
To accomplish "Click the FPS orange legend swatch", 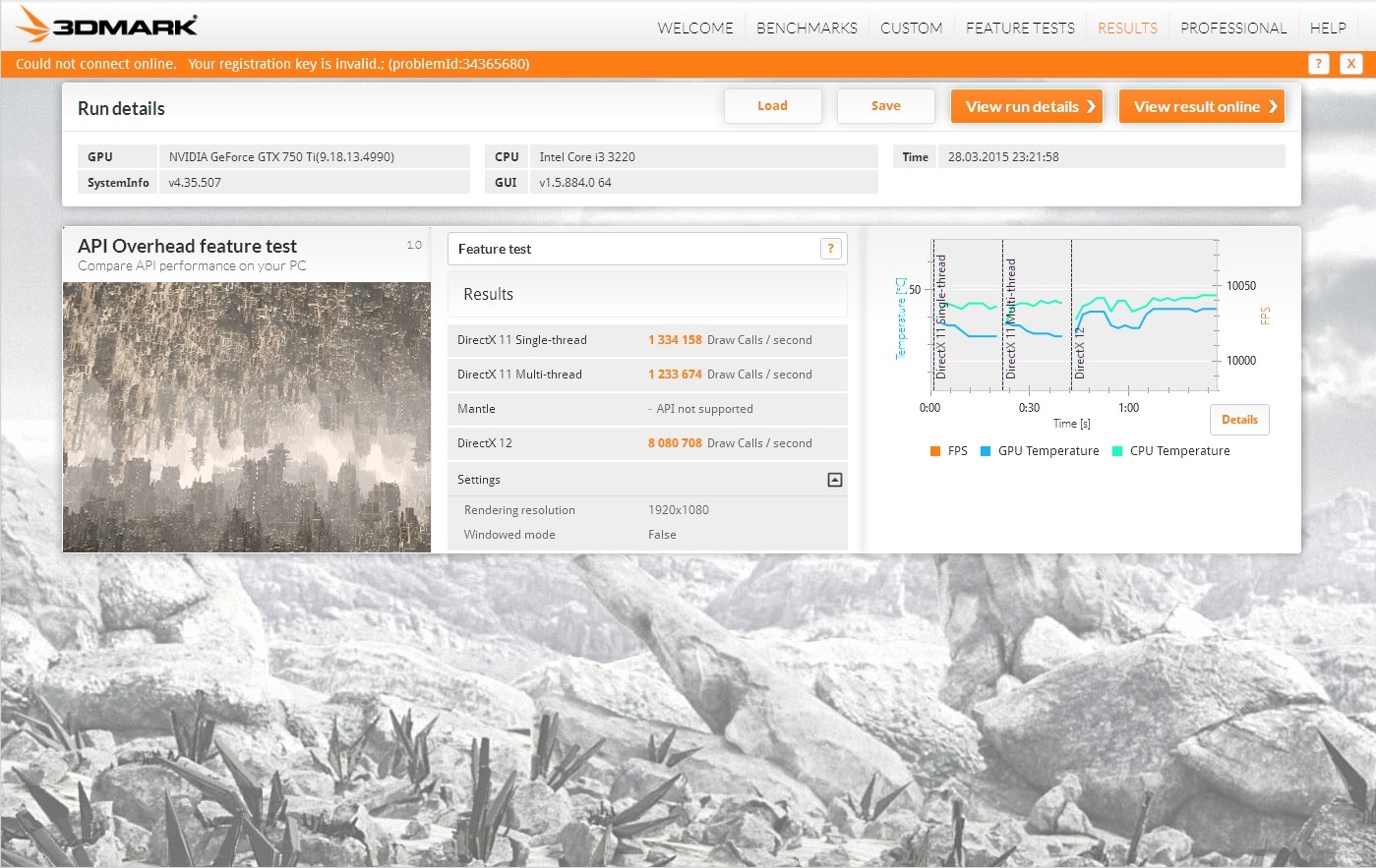I will coord(934,451).
